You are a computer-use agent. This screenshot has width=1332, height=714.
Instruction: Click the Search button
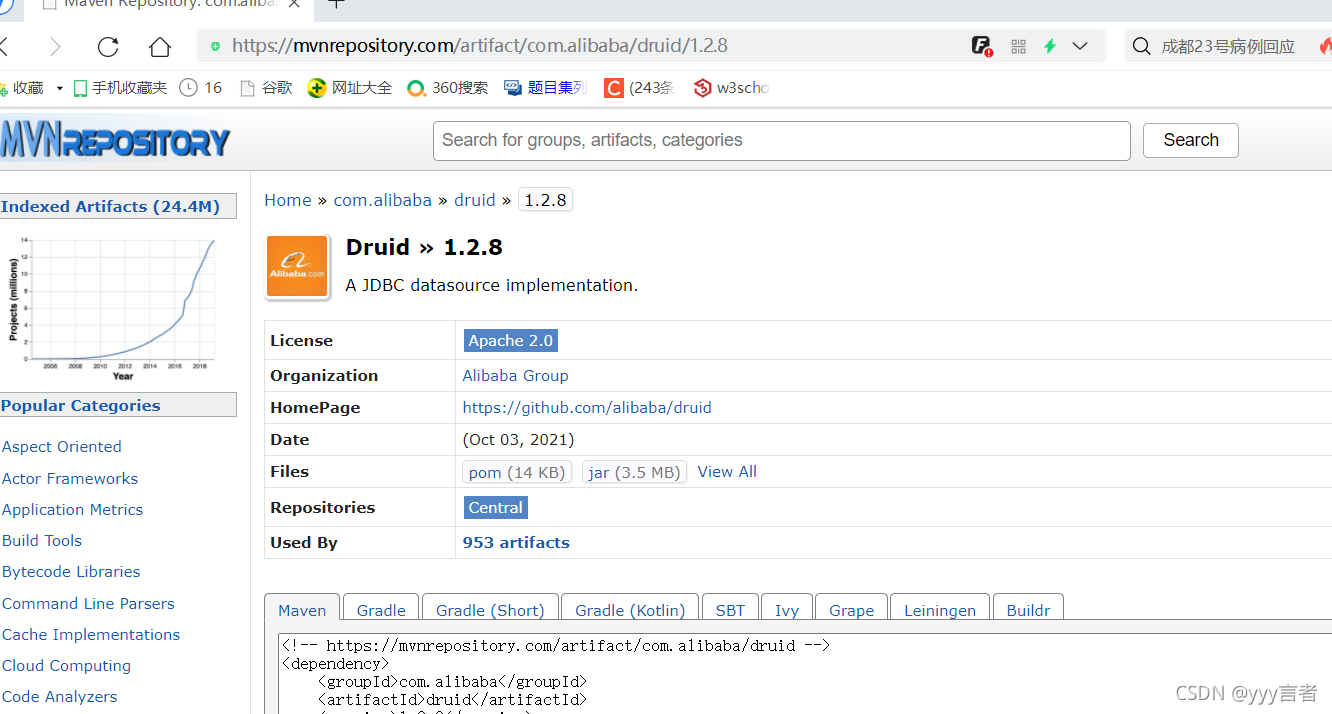coord(1190,141)
